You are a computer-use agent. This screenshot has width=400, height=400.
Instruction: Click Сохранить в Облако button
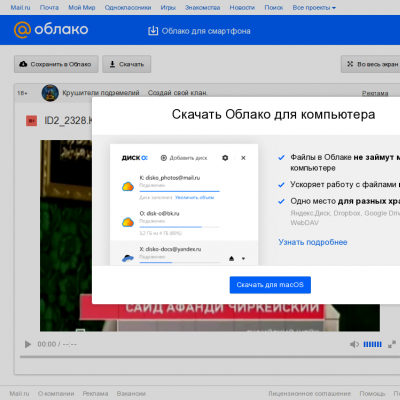pyautogui.click(x=56, y=64)
